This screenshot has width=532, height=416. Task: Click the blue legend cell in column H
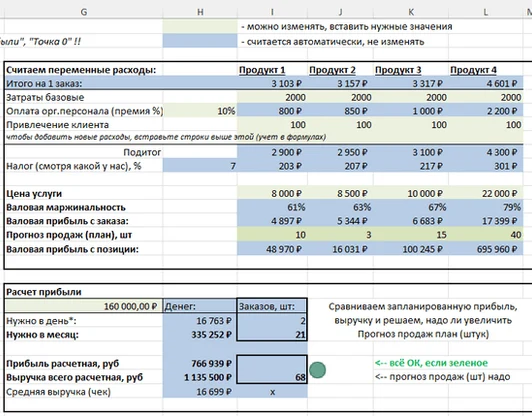coord(200,41)
